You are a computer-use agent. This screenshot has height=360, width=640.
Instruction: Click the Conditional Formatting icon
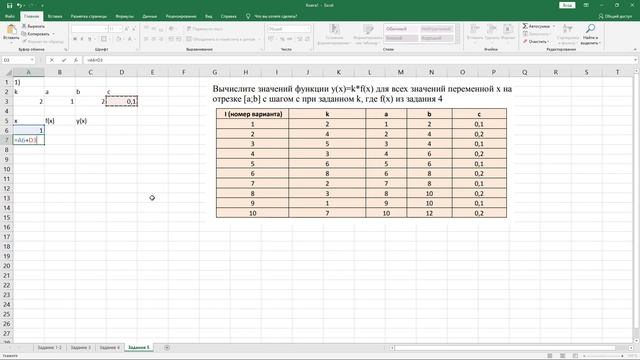click(x=334, y=29)
